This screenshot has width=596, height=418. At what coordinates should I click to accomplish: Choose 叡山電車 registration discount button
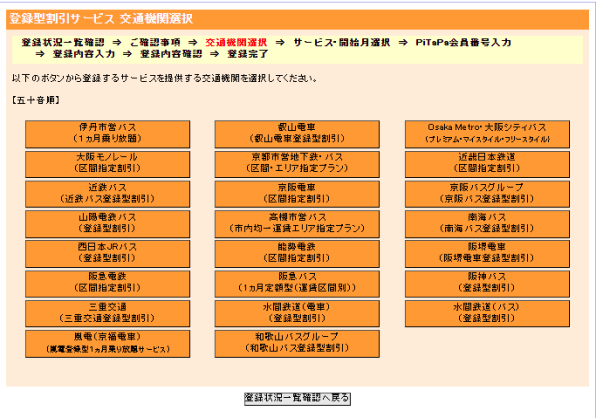[x=297, y=134]
